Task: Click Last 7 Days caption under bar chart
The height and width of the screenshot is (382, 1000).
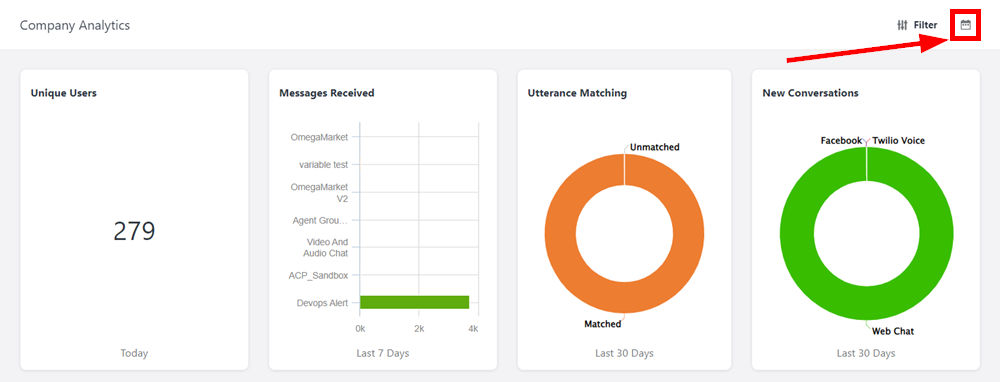Action: click(383, 353)
